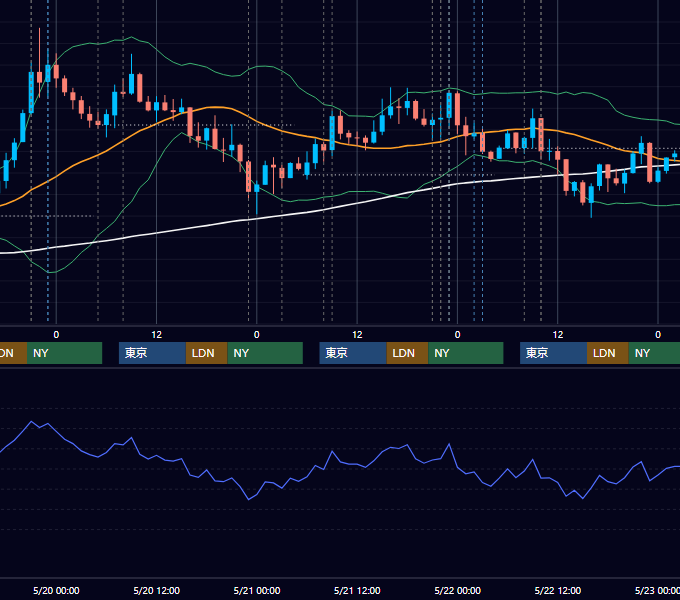Select the 東京 session block for May 21

click(x=353, y=353)
